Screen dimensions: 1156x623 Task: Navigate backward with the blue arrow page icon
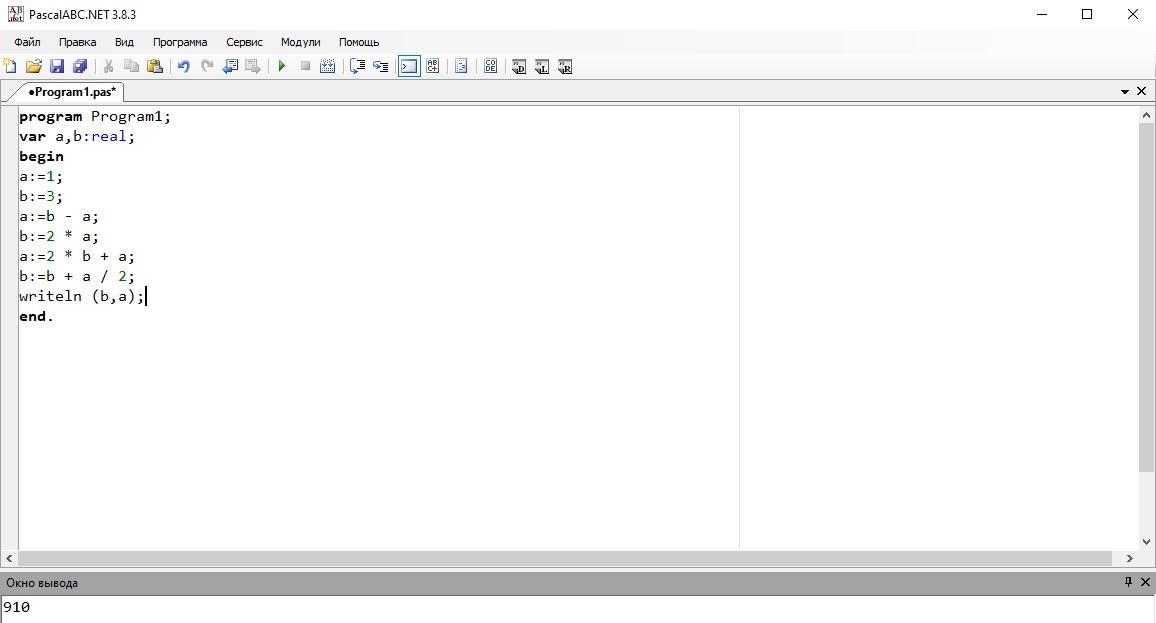tap(230, 66)
